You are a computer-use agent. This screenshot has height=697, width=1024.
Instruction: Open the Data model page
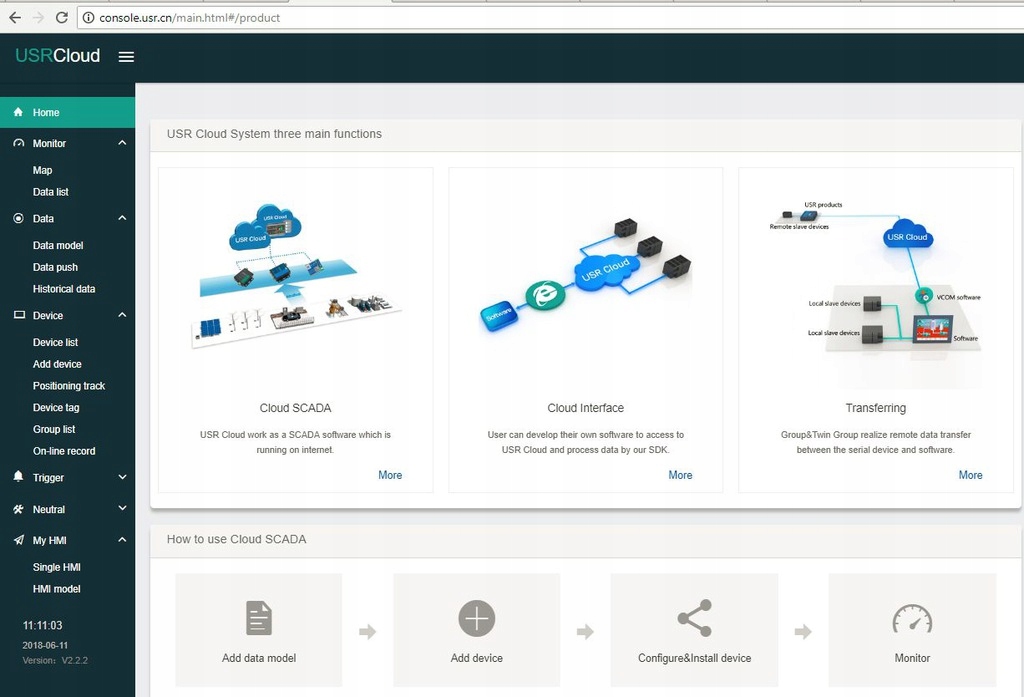coord(58,246)
